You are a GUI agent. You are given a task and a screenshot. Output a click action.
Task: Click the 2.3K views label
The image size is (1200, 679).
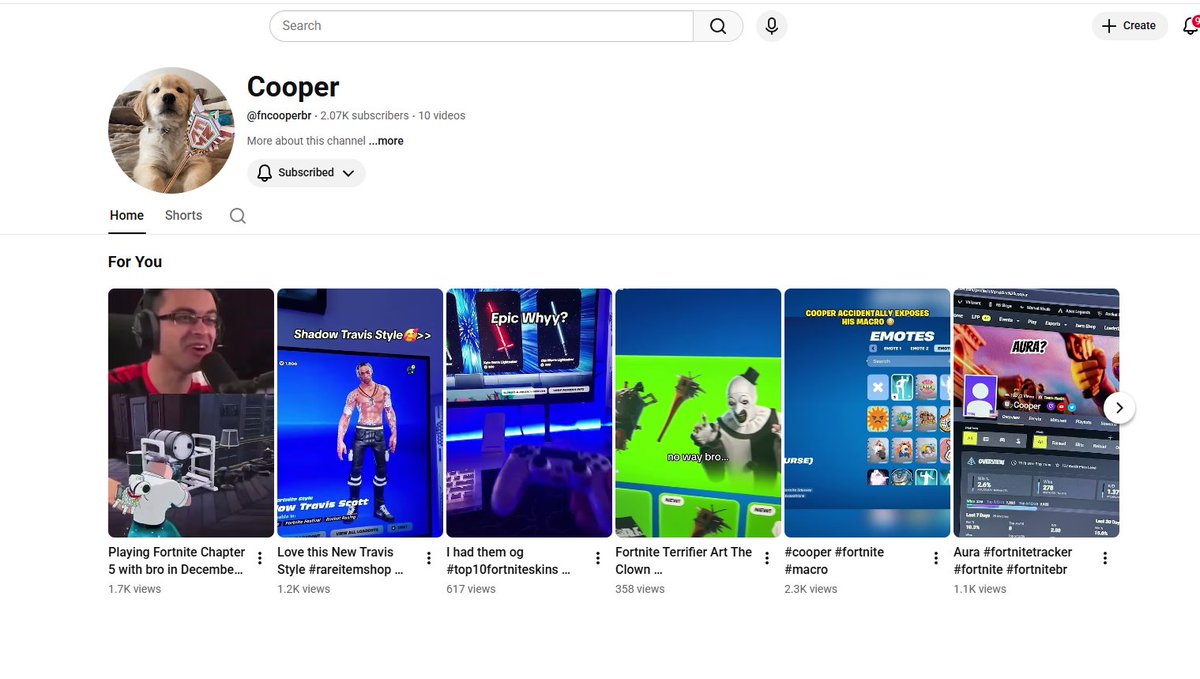[x=811, y=589]
